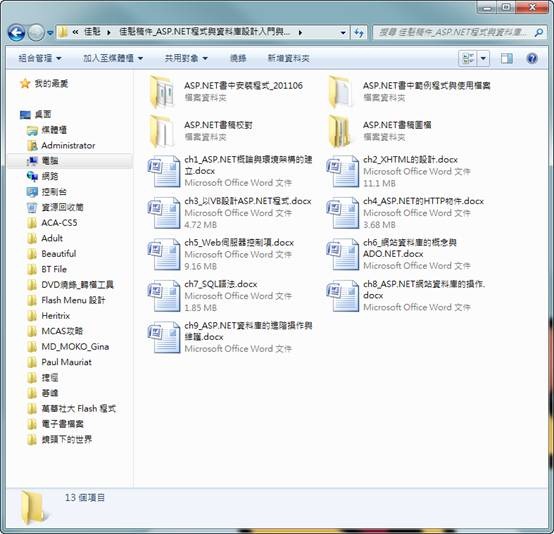Select the ch4_ASP.NET的HTTP物件.docx icon
The image size is (554, 534).
coord(342,213)
